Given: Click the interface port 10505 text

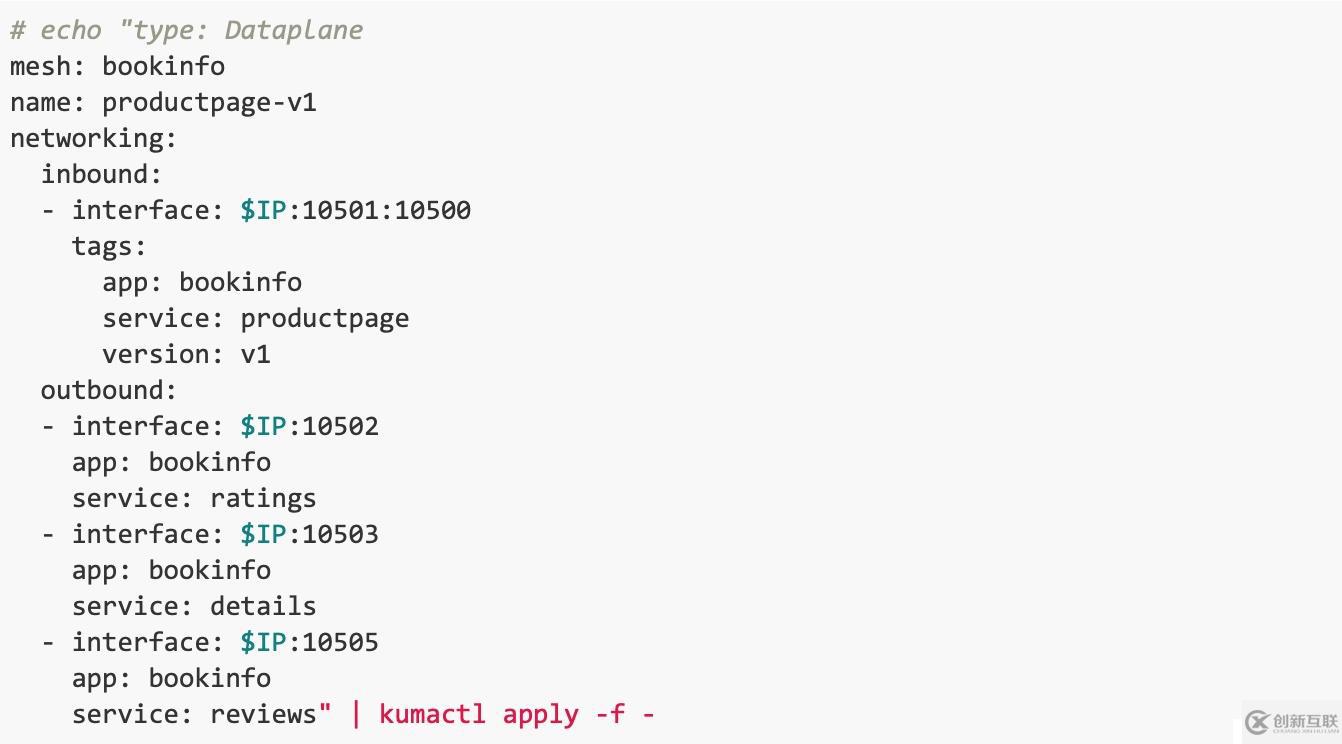Looking at the screenshot, I should (x=340, y=642).
